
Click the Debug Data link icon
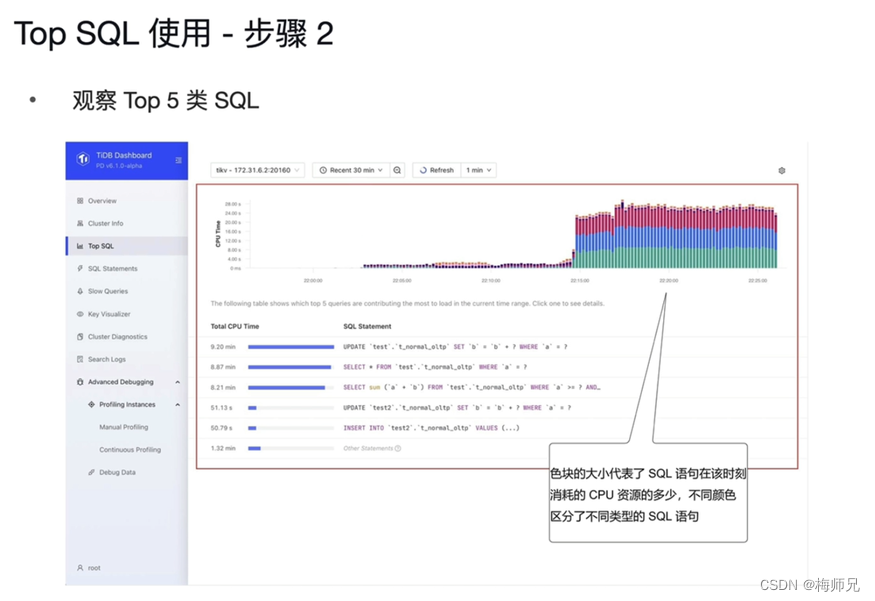click(x=92, y=472)
